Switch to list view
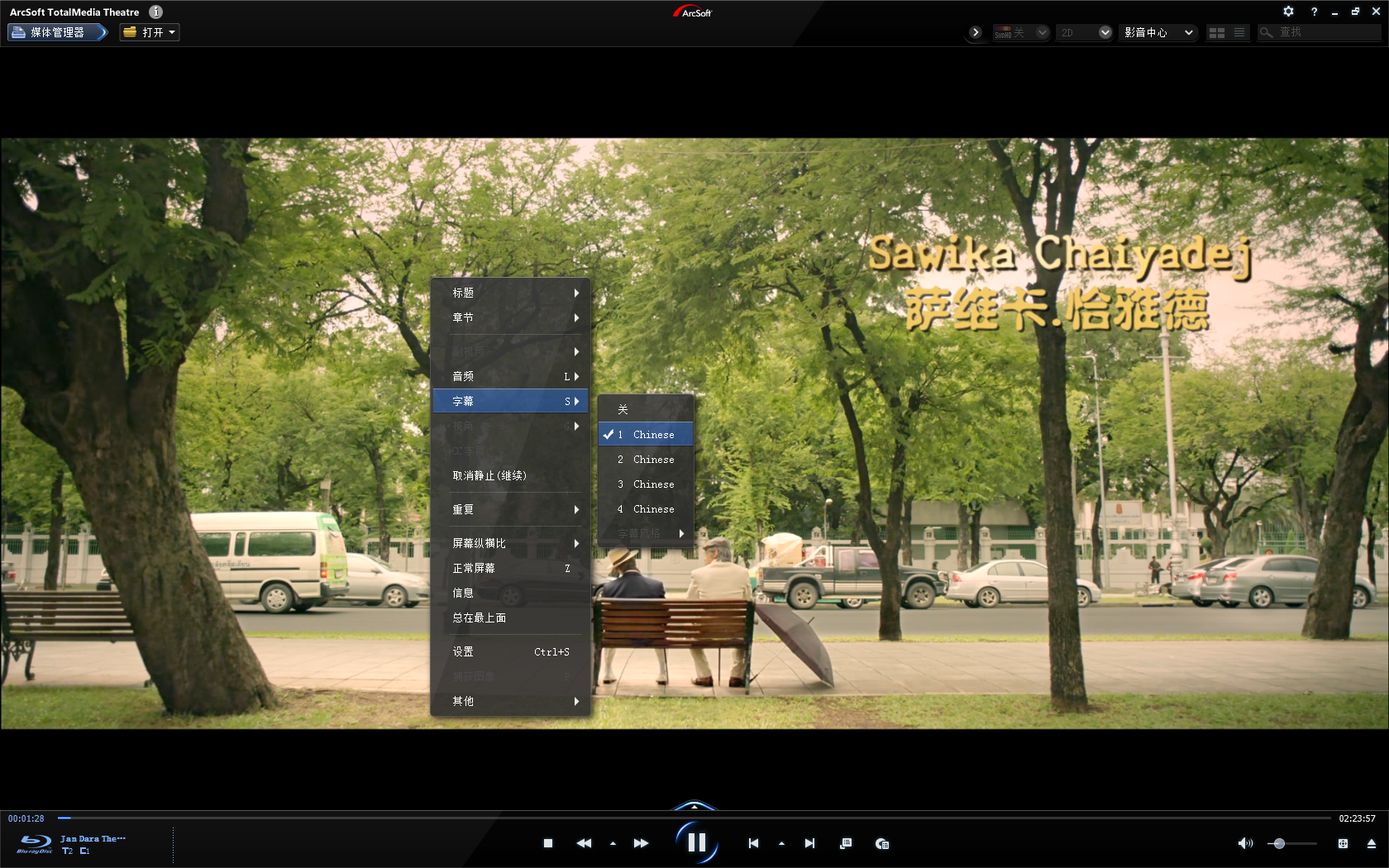The height and width of the screenshot is (868, 1389). tap(1239, 32)
